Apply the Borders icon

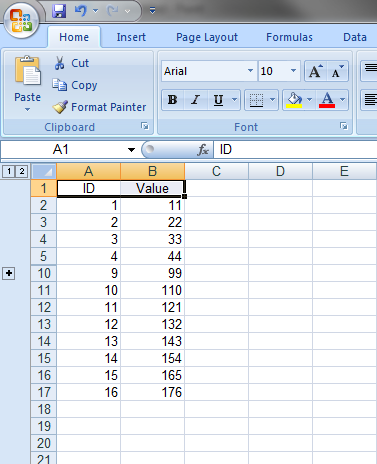tap(256, 100)
